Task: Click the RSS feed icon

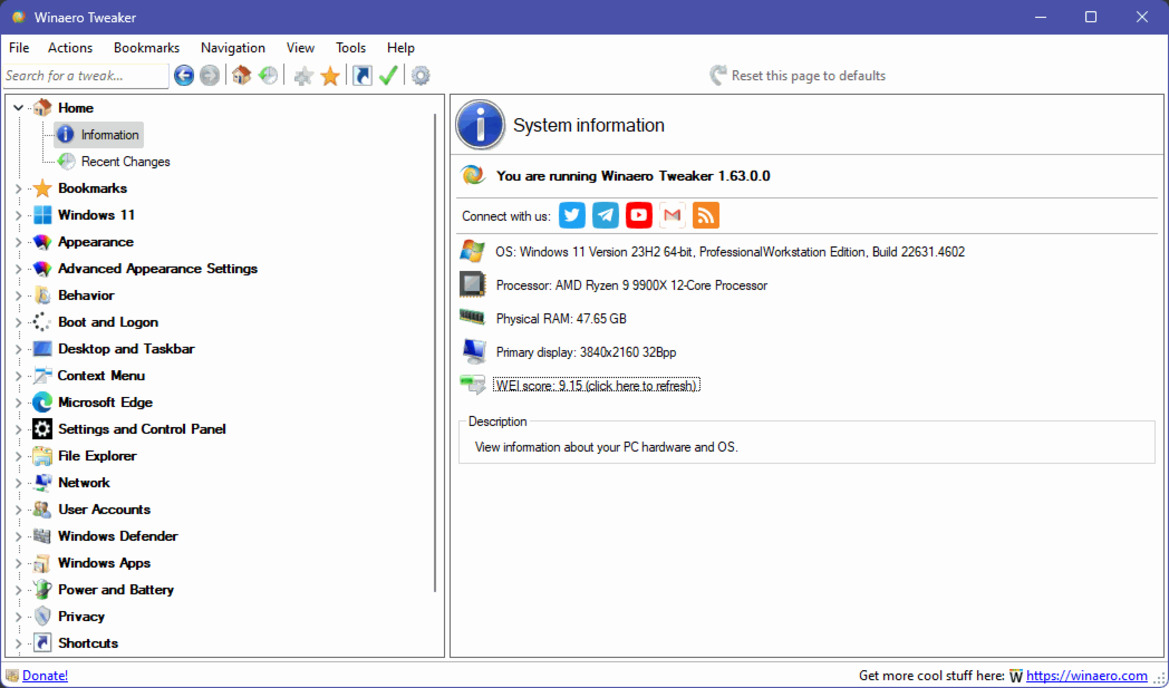Action: (705, 215)
